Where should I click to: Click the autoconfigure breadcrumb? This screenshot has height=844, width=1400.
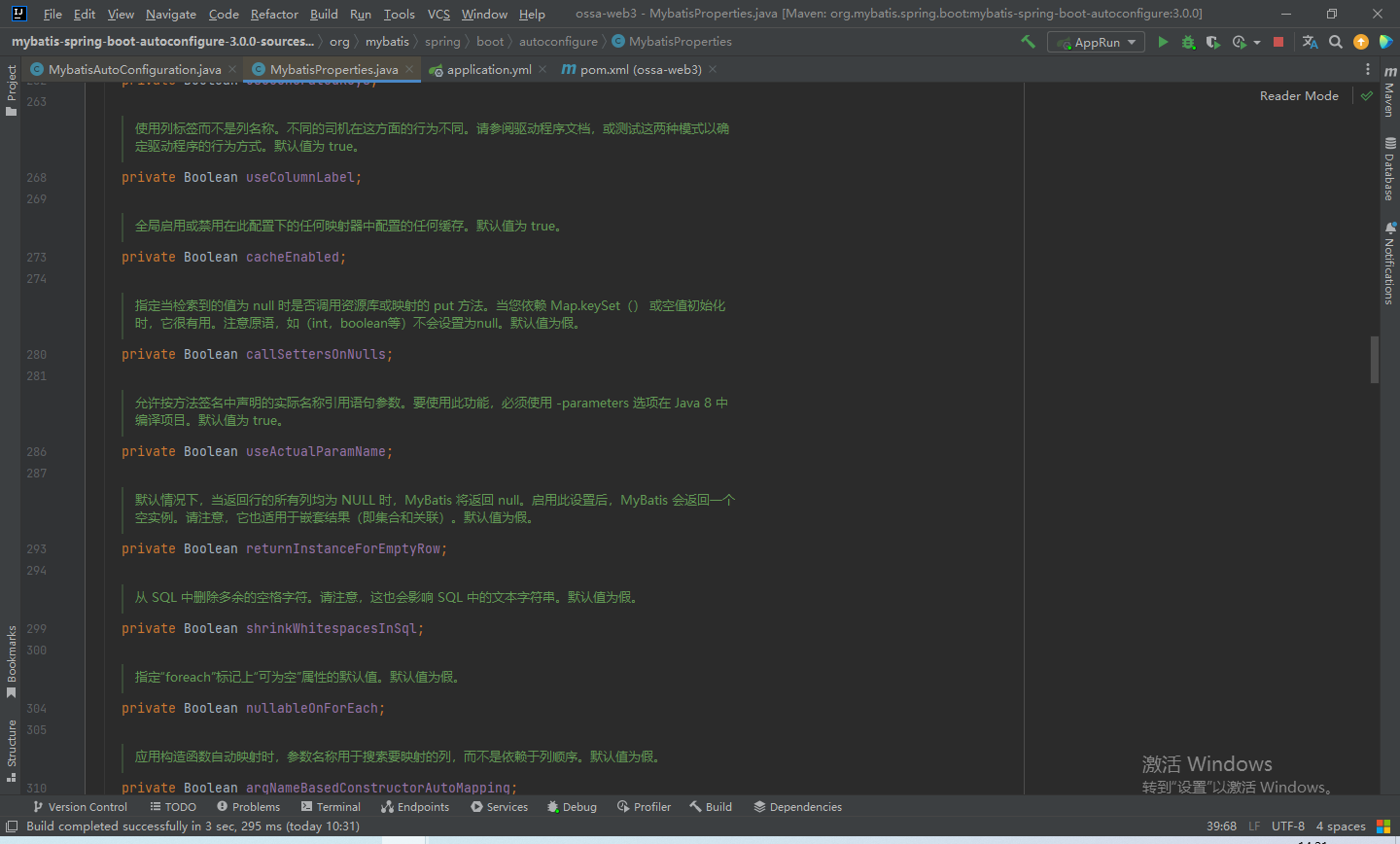558,42
